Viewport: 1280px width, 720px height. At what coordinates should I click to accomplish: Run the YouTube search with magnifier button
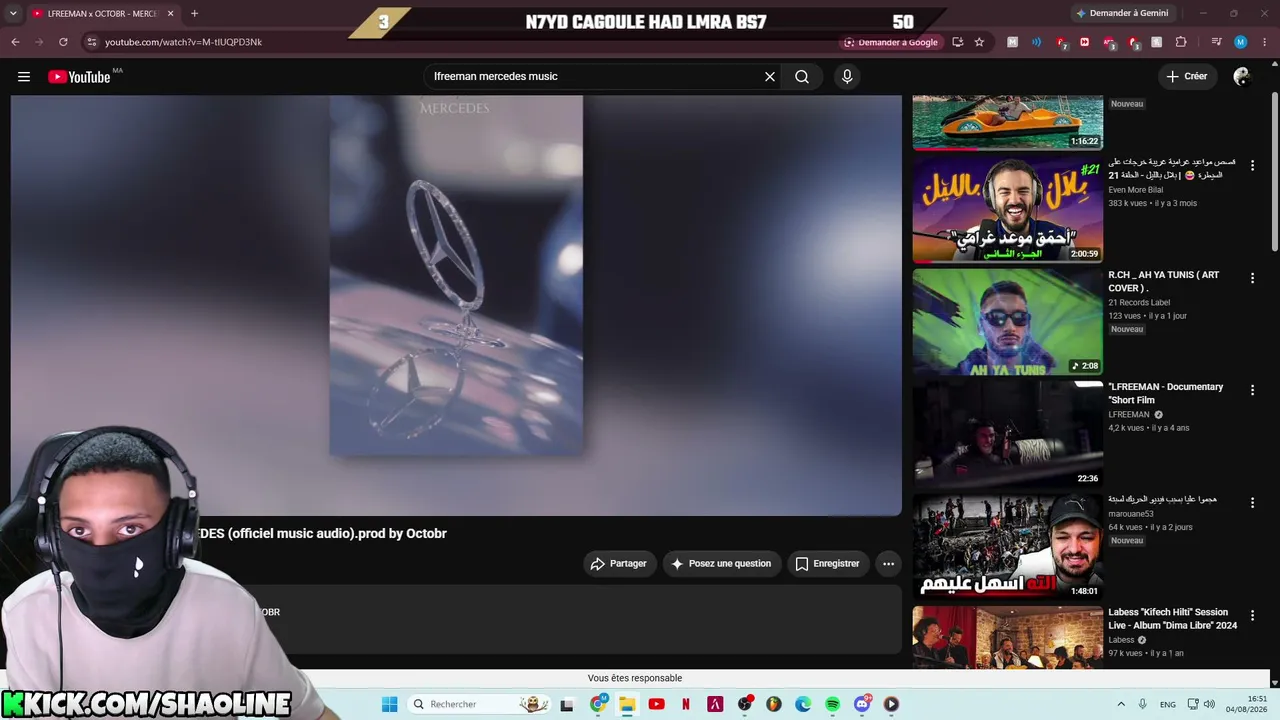point(802,77)
